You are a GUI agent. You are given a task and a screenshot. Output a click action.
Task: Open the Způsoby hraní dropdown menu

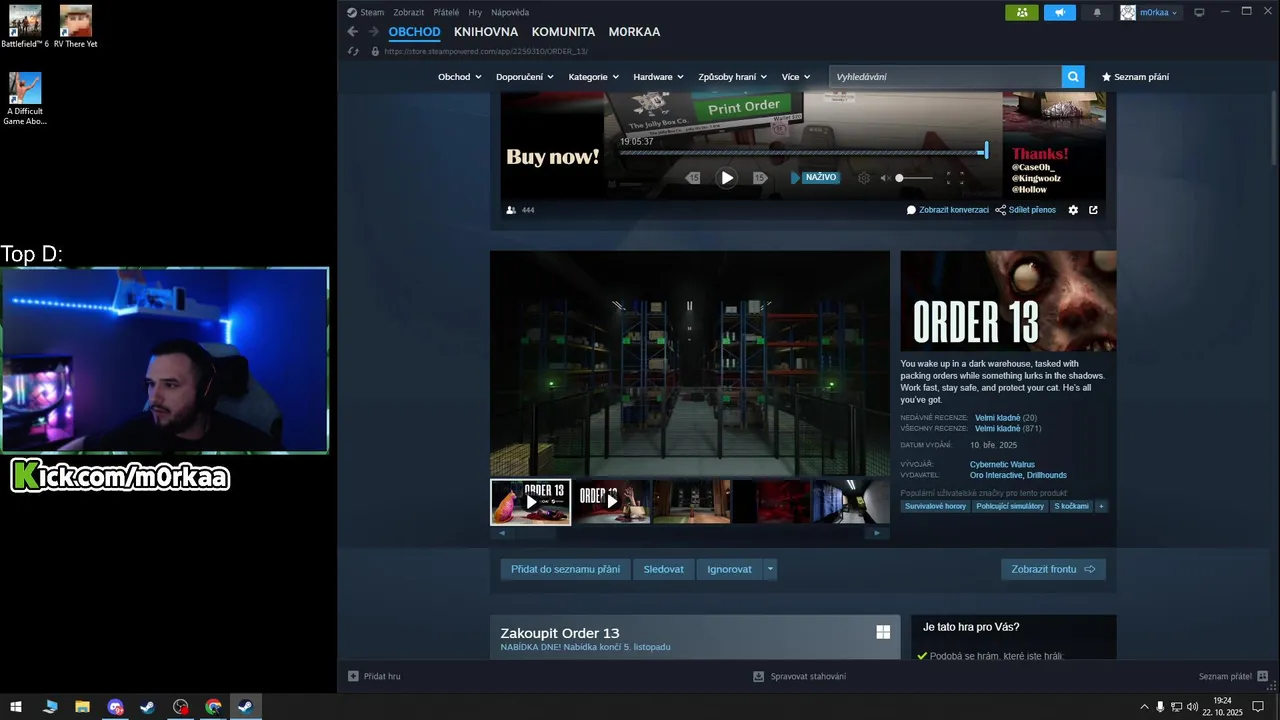732,77
